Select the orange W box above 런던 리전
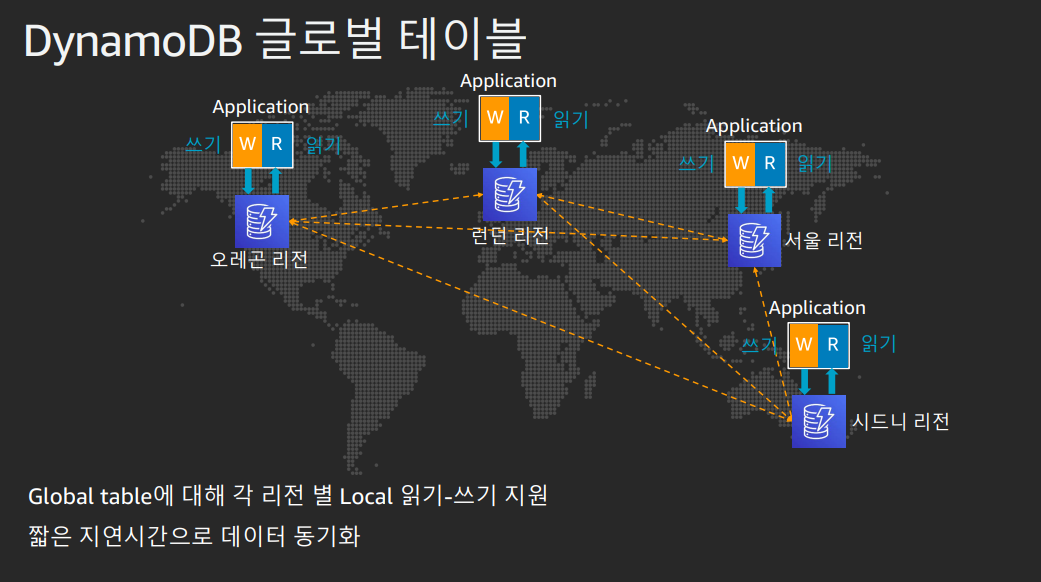Viewport: 1041px width, 582px height. click(x=495, y=118)
